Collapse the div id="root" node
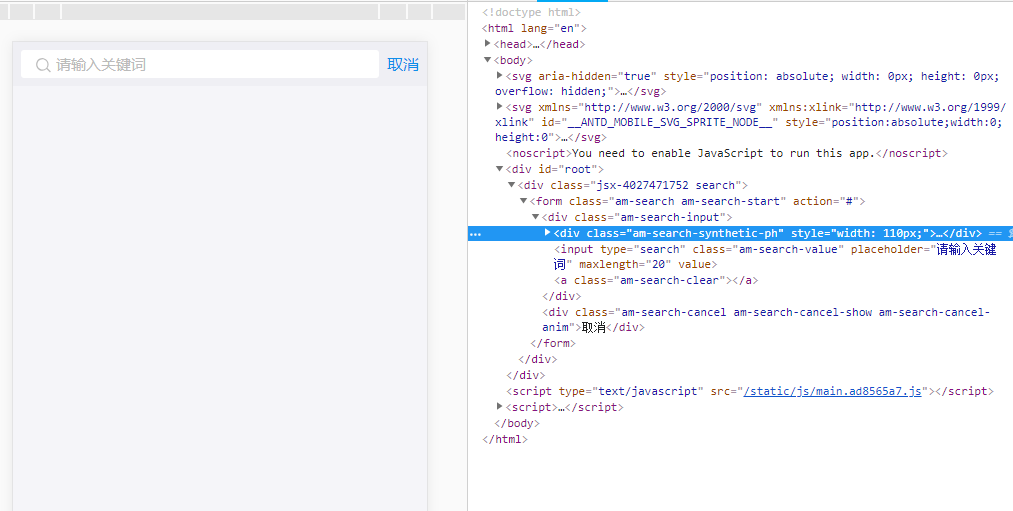The height and width of the screenshot is (511, 1013). [499, 169]
